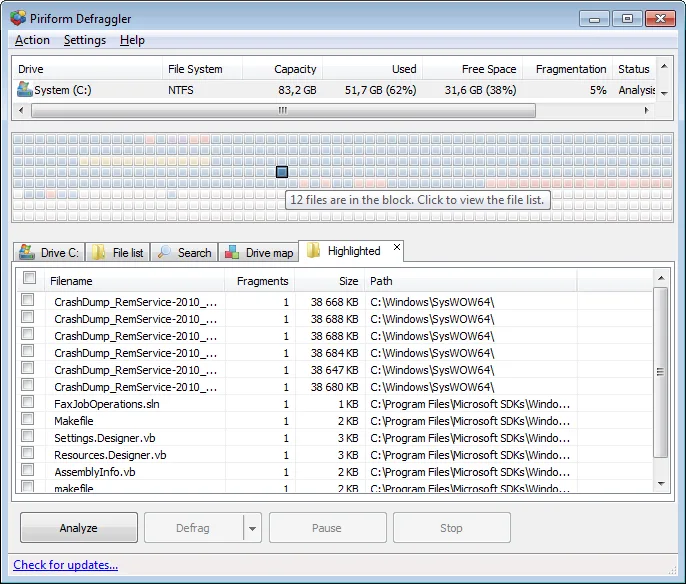Click the Search tab magnifier icon

tap(164, 252)
